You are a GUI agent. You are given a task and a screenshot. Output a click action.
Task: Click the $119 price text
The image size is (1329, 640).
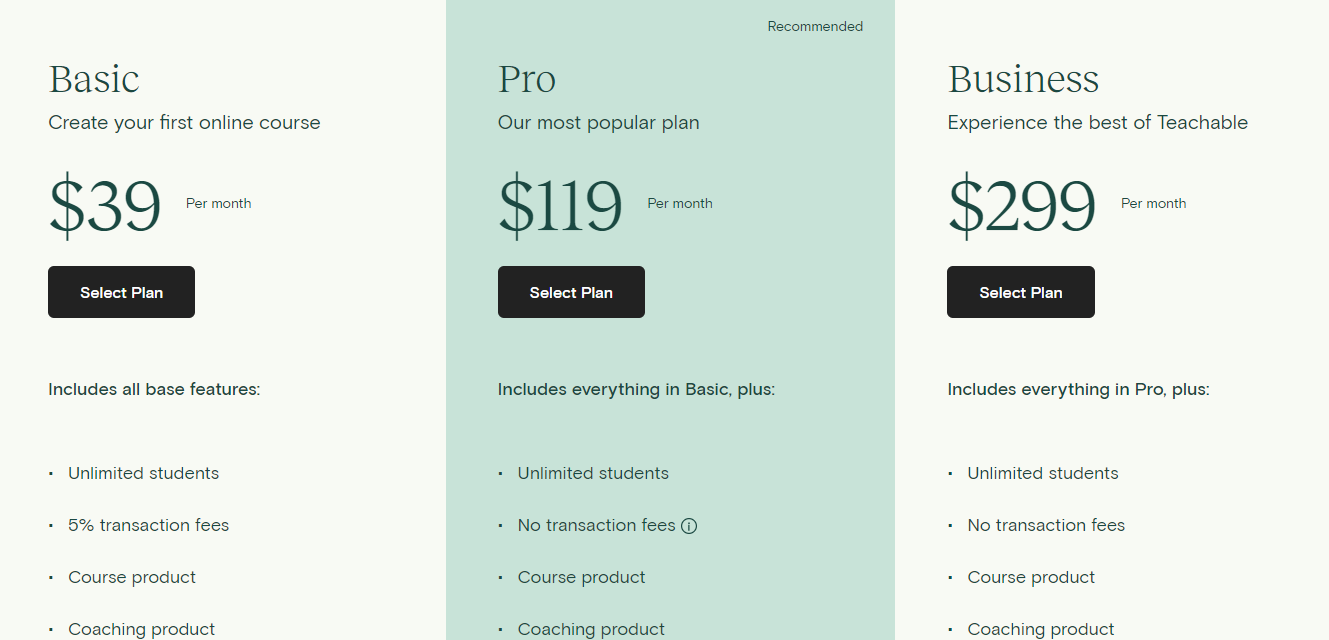click(560, 206)
